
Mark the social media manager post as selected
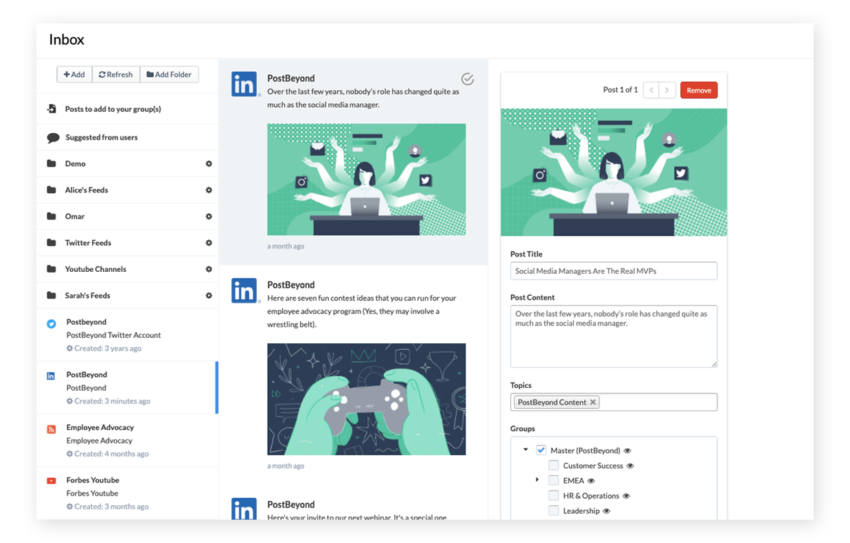(467, 79)
